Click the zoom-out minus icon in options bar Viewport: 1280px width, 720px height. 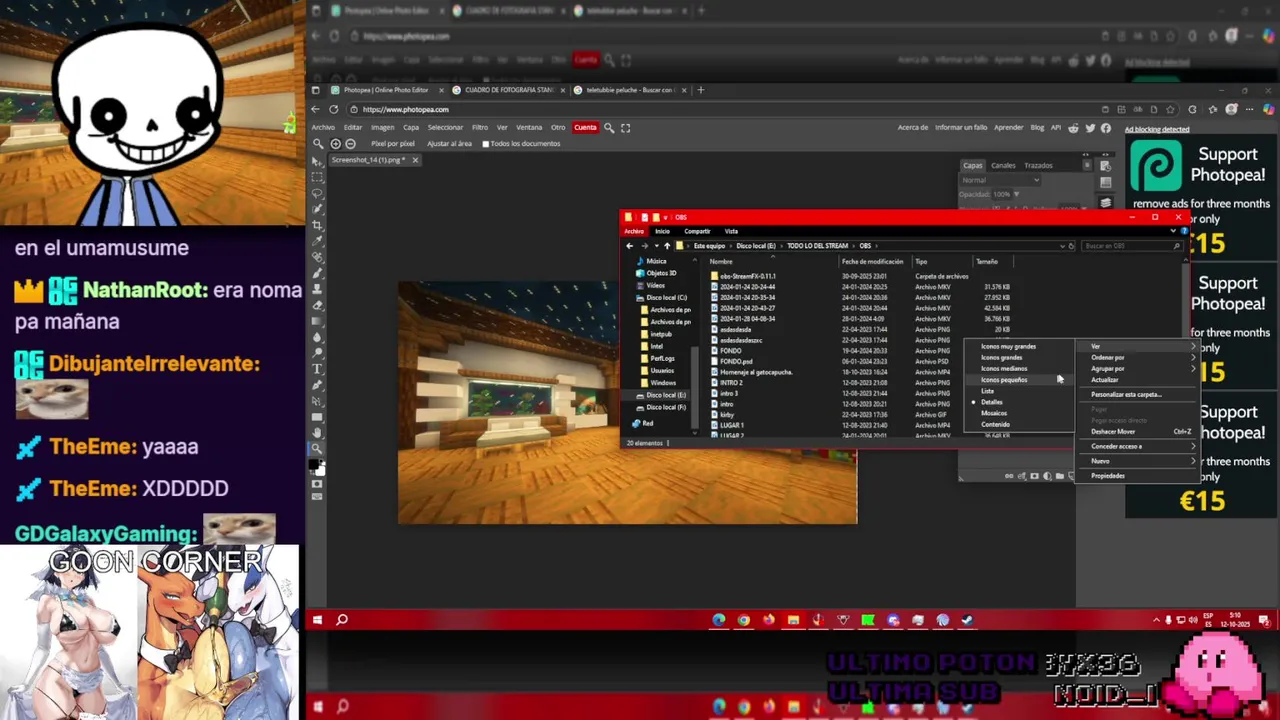point(350,144)
